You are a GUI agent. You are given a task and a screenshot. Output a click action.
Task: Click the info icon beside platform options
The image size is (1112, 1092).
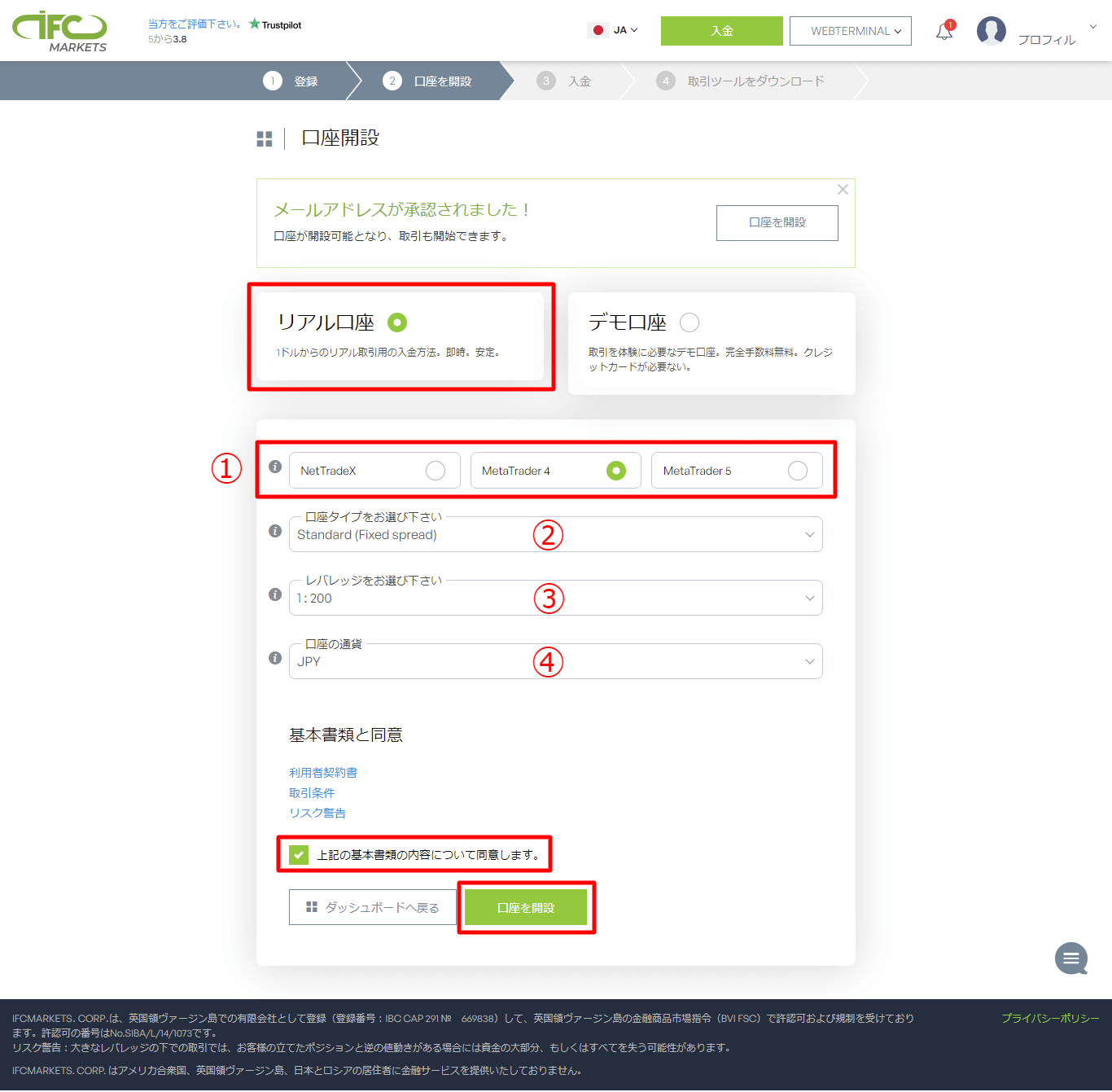[x=275, y=467]
